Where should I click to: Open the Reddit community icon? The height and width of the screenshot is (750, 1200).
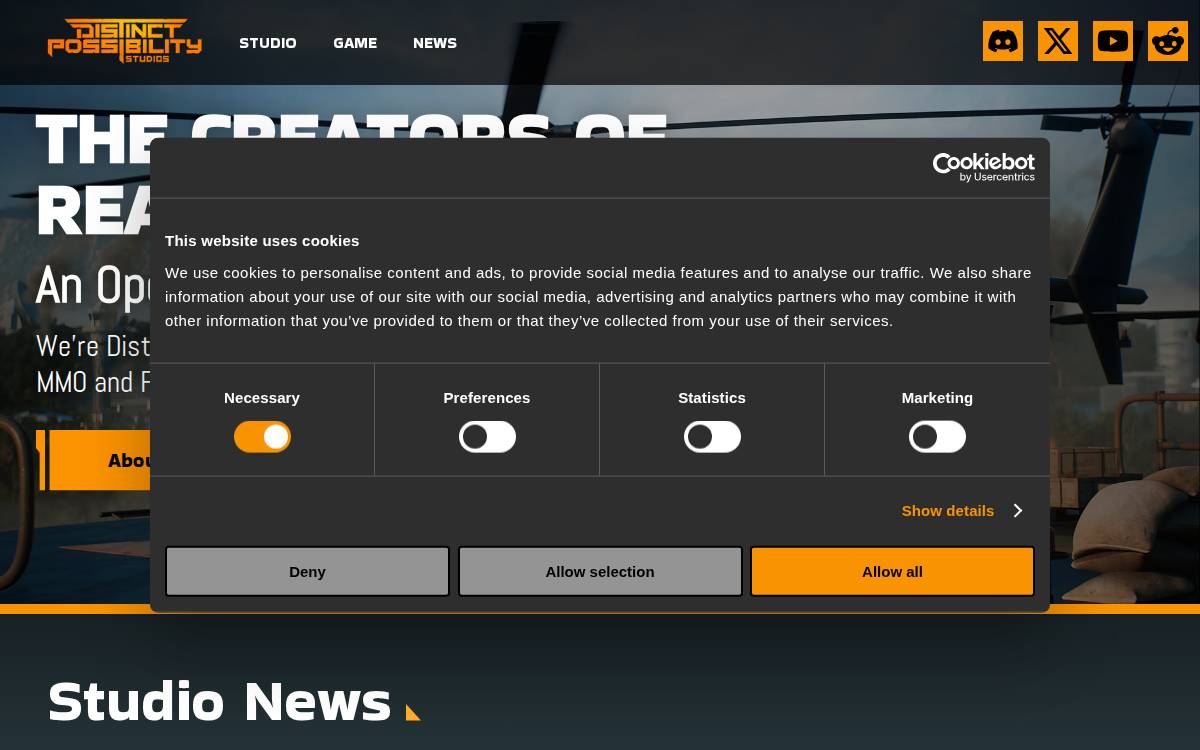pyautogui.click(x=1168, y=41)
